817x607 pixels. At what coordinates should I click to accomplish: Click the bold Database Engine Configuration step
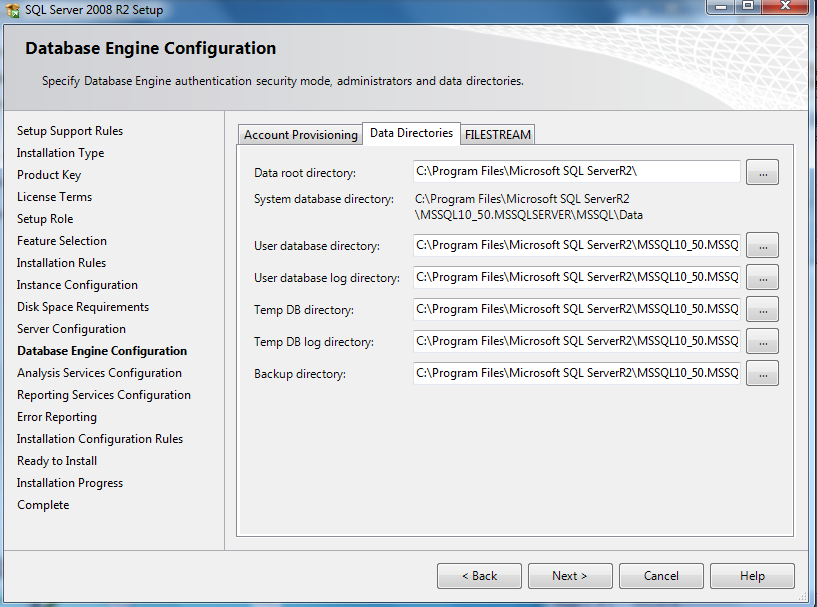[102, 351]
